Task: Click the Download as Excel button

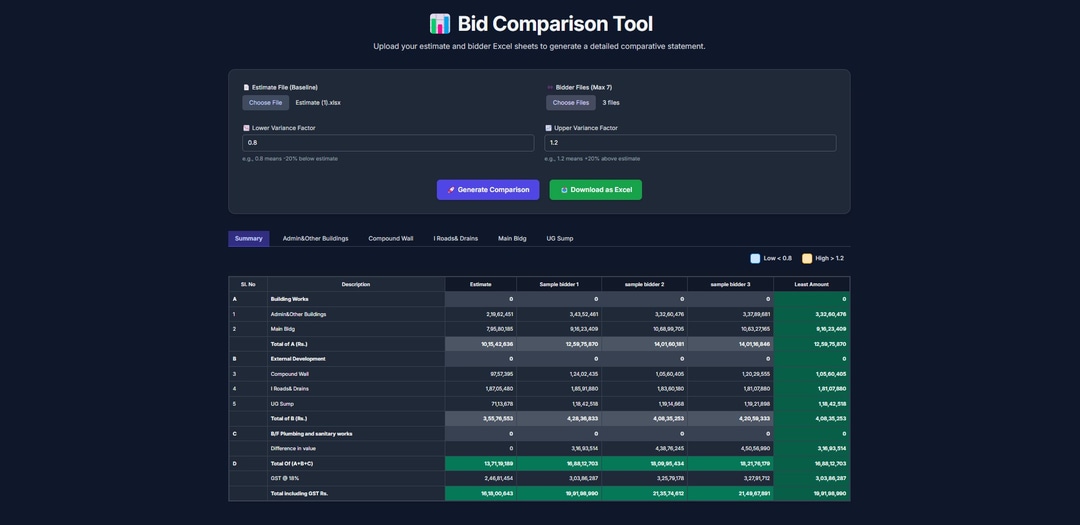Action: (596, 189)
